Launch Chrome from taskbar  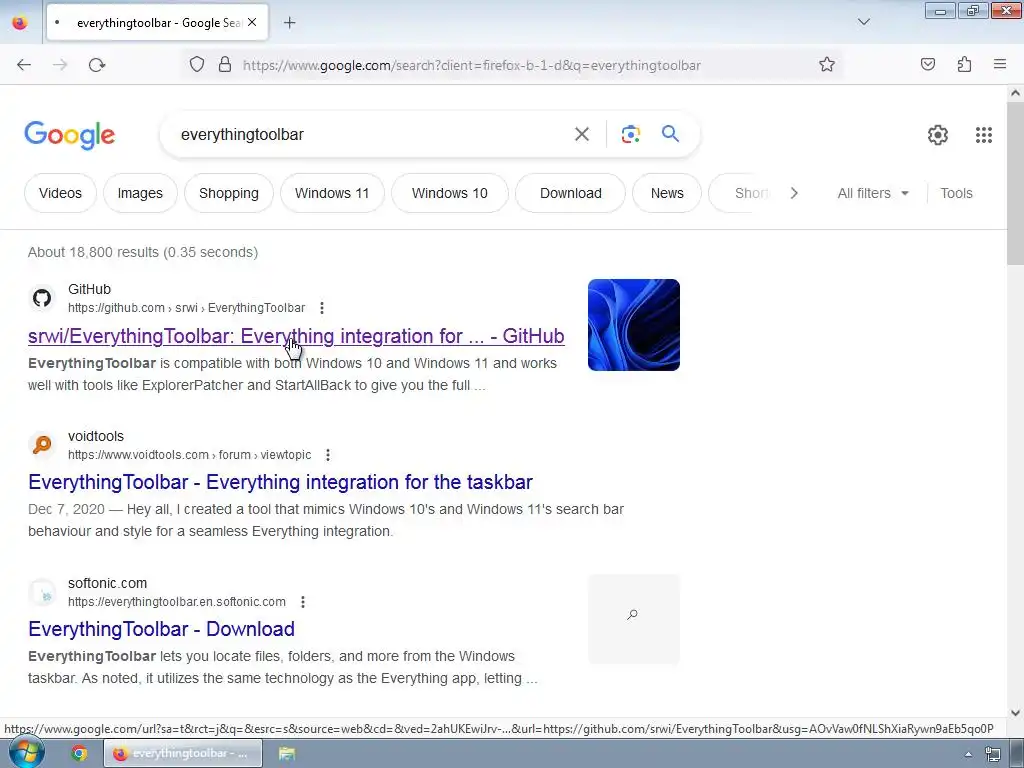(79, 753)
